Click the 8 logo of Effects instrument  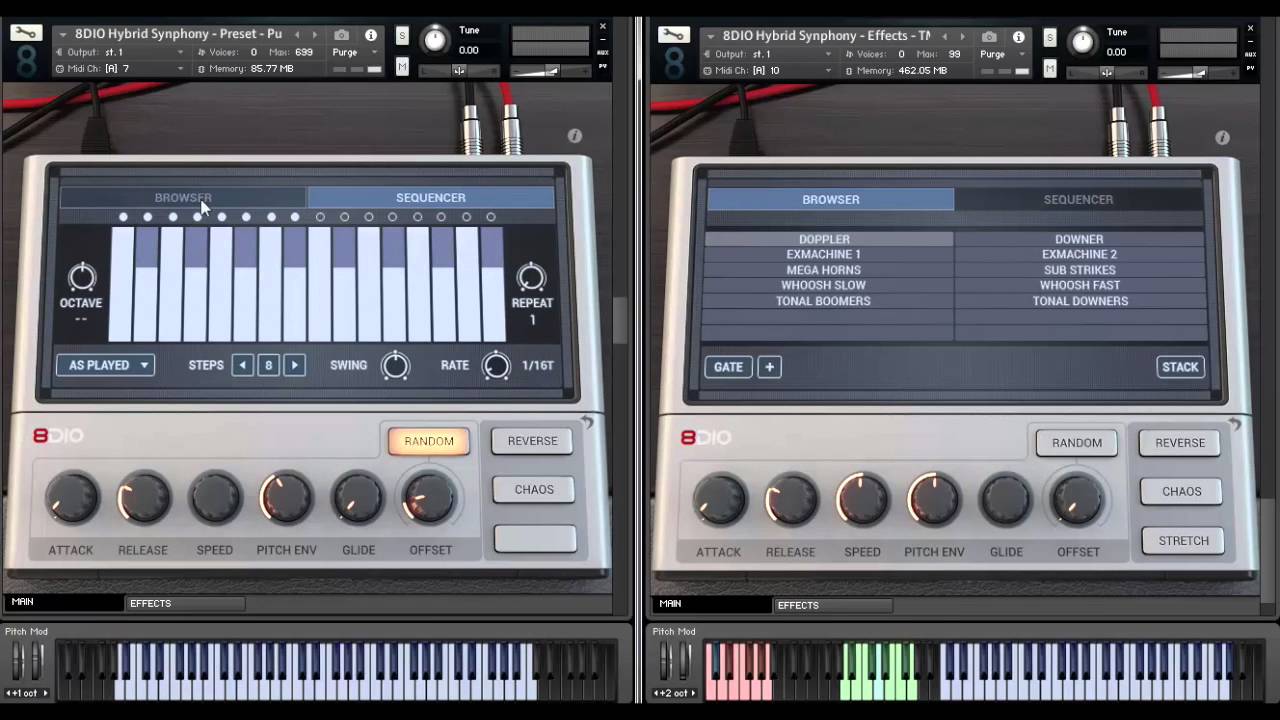(674, 62)
